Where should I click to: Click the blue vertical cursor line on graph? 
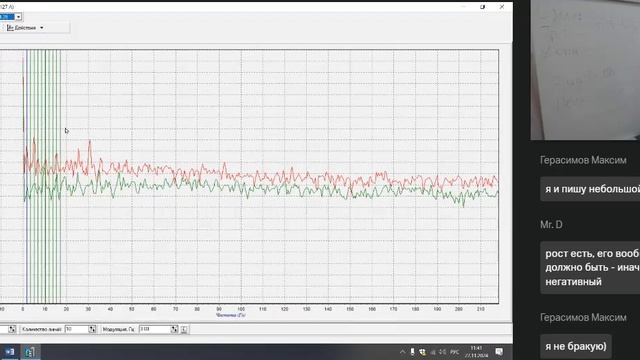(x=27, y=176)
